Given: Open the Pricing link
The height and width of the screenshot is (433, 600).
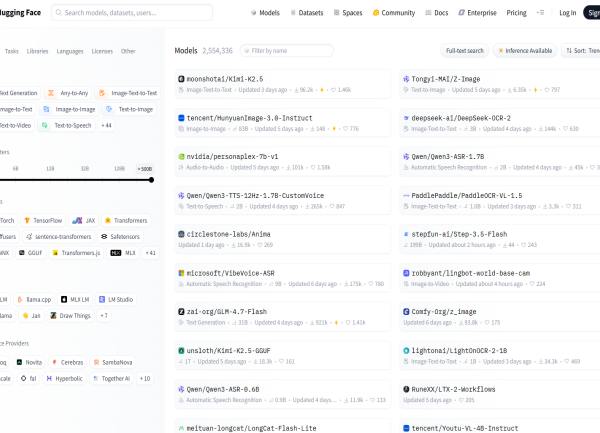Looking at the screenshot, I should 516,13.
